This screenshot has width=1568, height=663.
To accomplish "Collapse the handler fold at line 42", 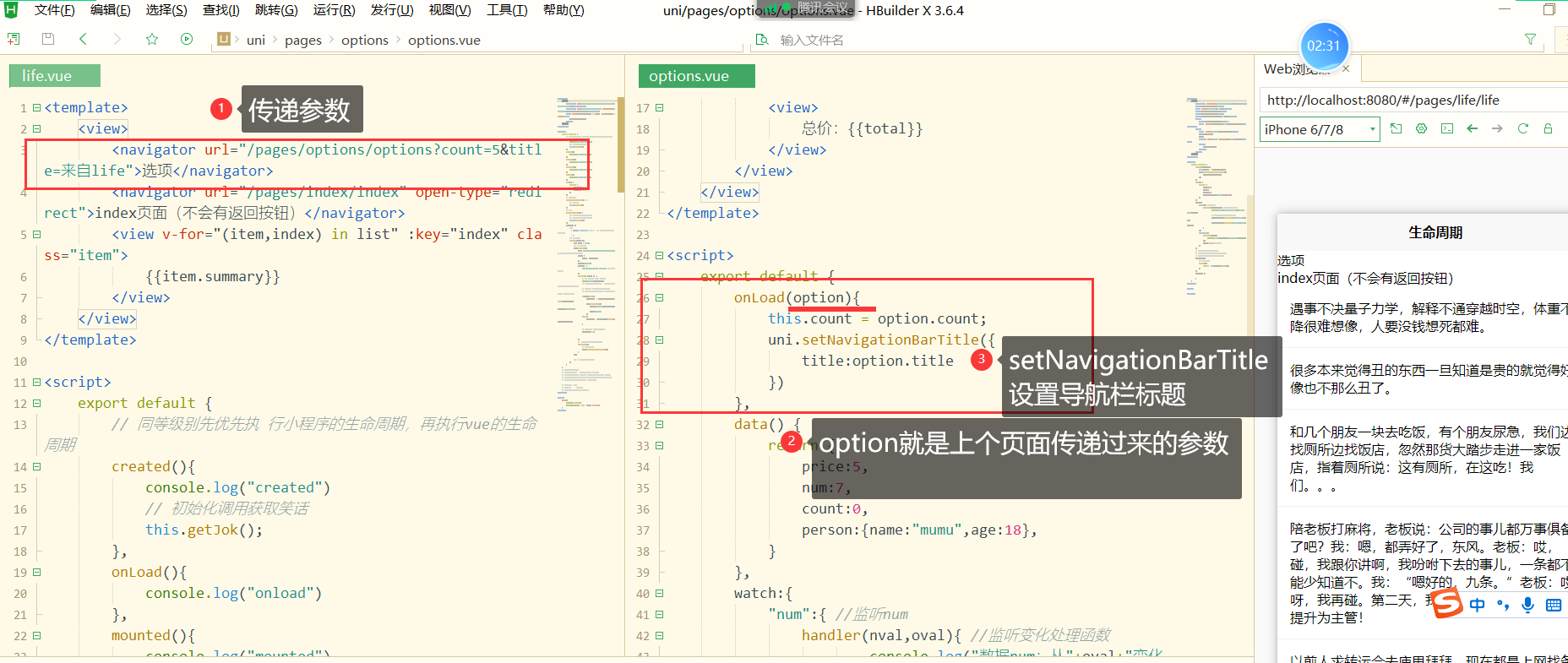I will [x=659, y=635].
